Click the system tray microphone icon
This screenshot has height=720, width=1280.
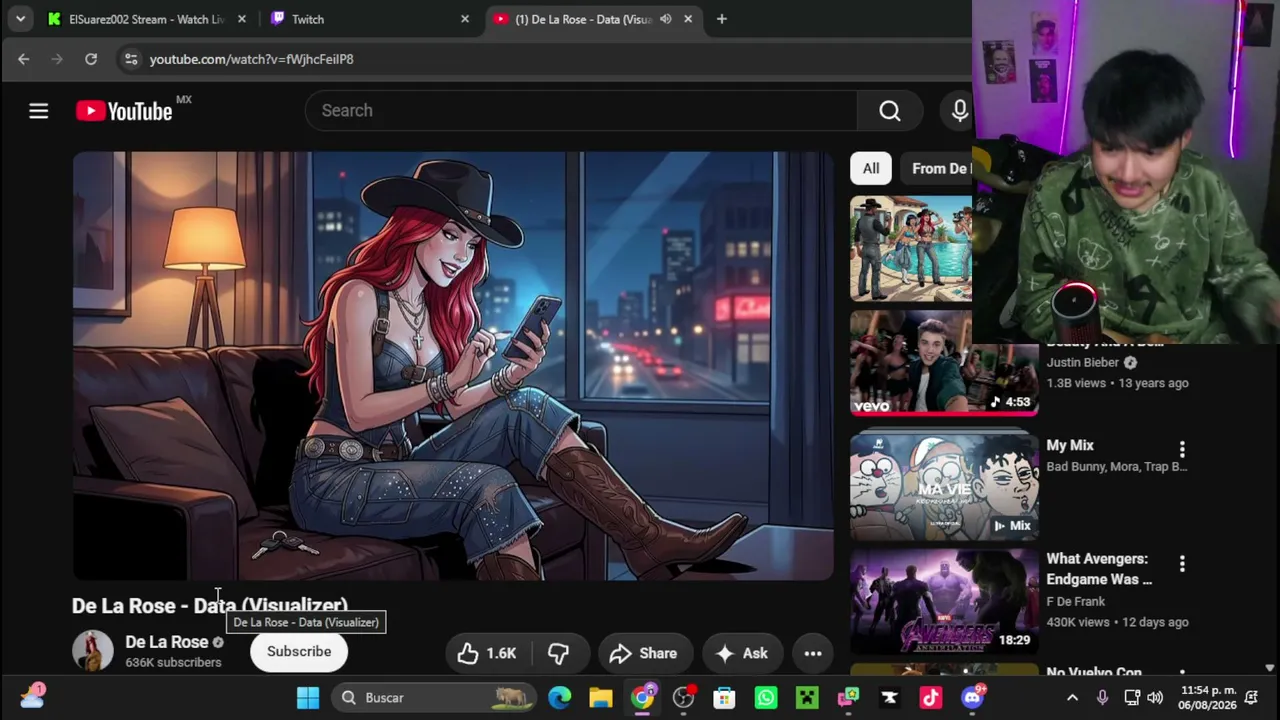tap(1102, 697)
